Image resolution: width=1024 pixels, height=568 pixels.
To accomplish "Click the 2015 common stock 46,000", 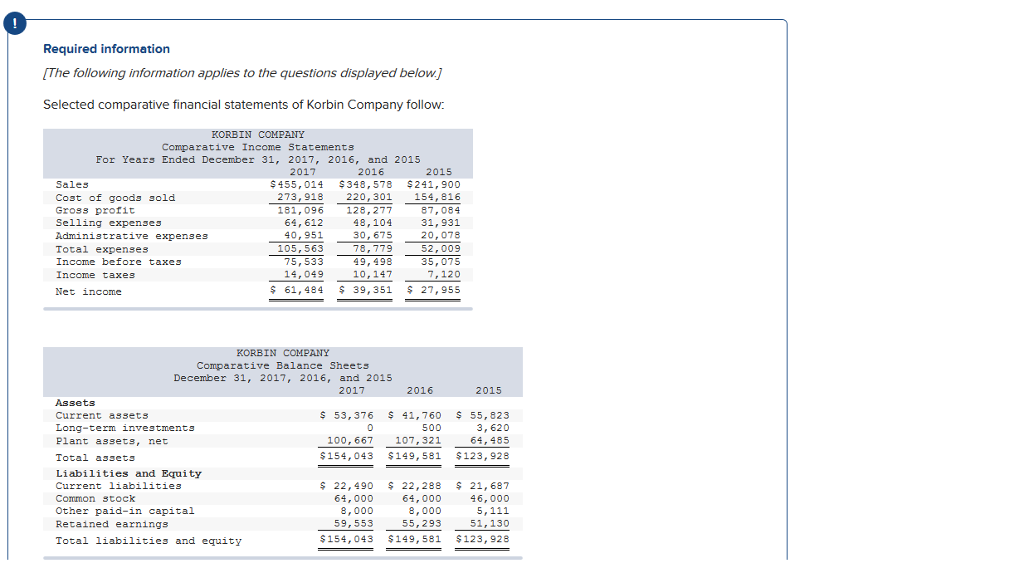I will coord(490,499).
